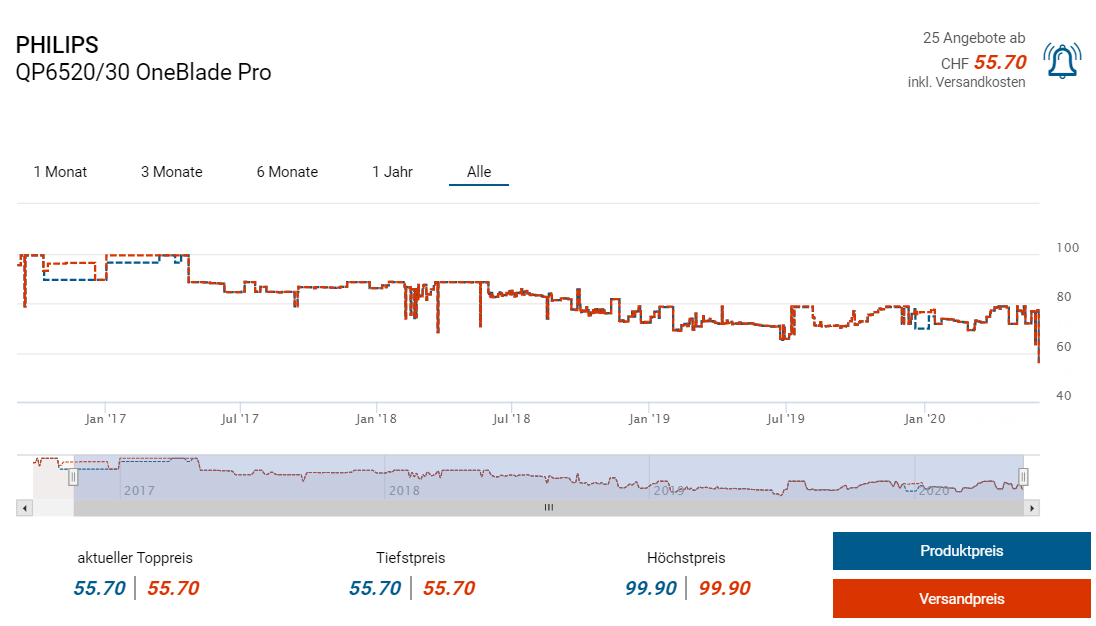This screenshot has height=626, width=1096.
Task: Click the Höchstpreis 99.90 value
Action: (x=650, y=588)
